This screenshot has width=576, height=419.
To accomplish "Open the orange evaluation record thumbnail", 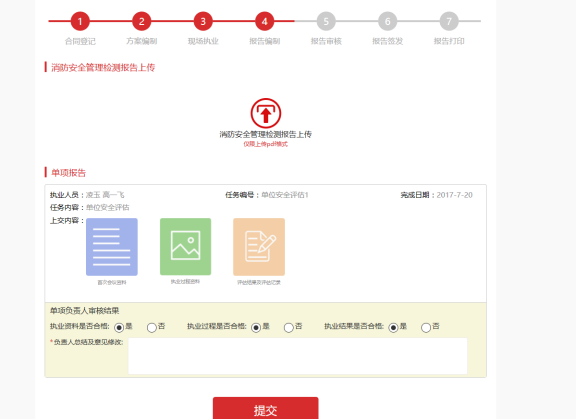I will tap(259, 247).
